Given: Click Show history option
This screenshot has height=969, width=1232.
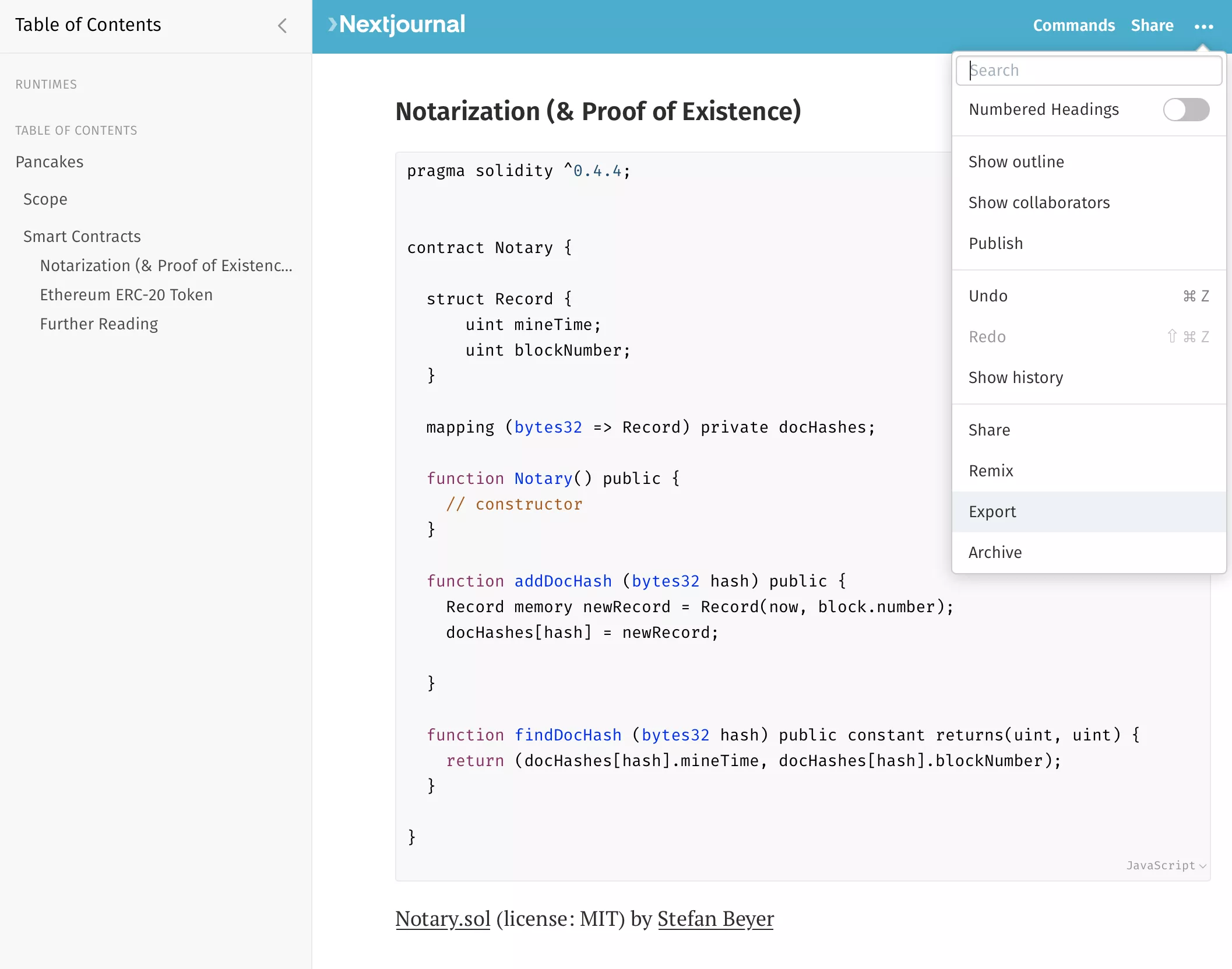Looking at the screenshot, I should [1016, 377].
